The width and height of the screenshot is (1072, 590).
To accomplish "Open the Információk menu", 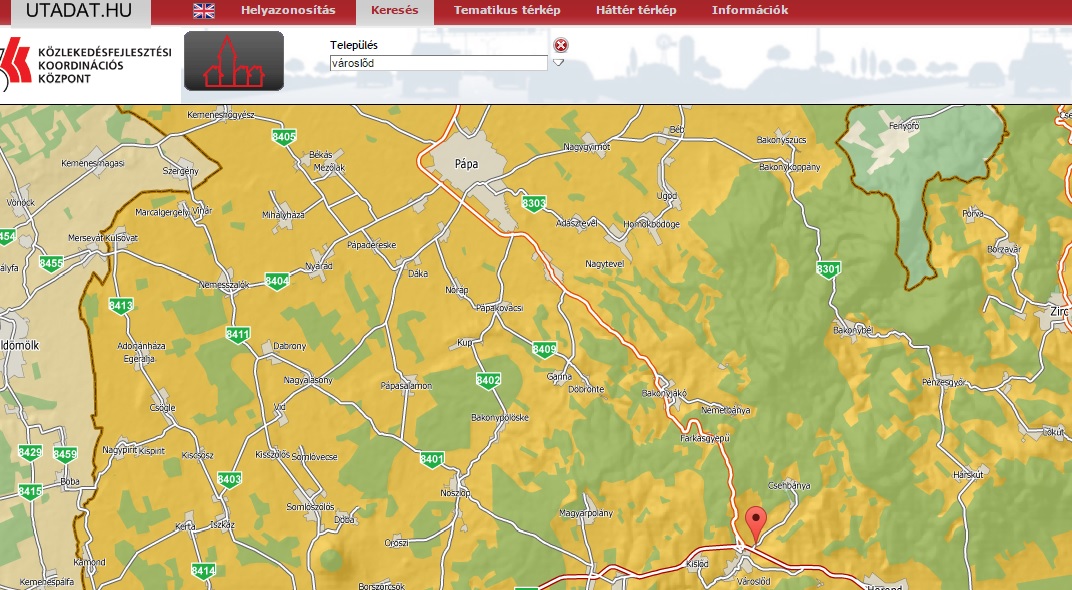I will click(750, 11).
